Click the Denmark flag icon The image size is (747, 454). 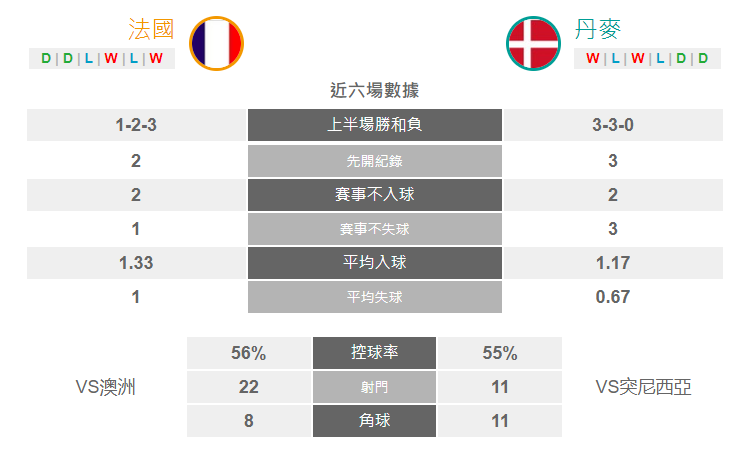point(533,43)
